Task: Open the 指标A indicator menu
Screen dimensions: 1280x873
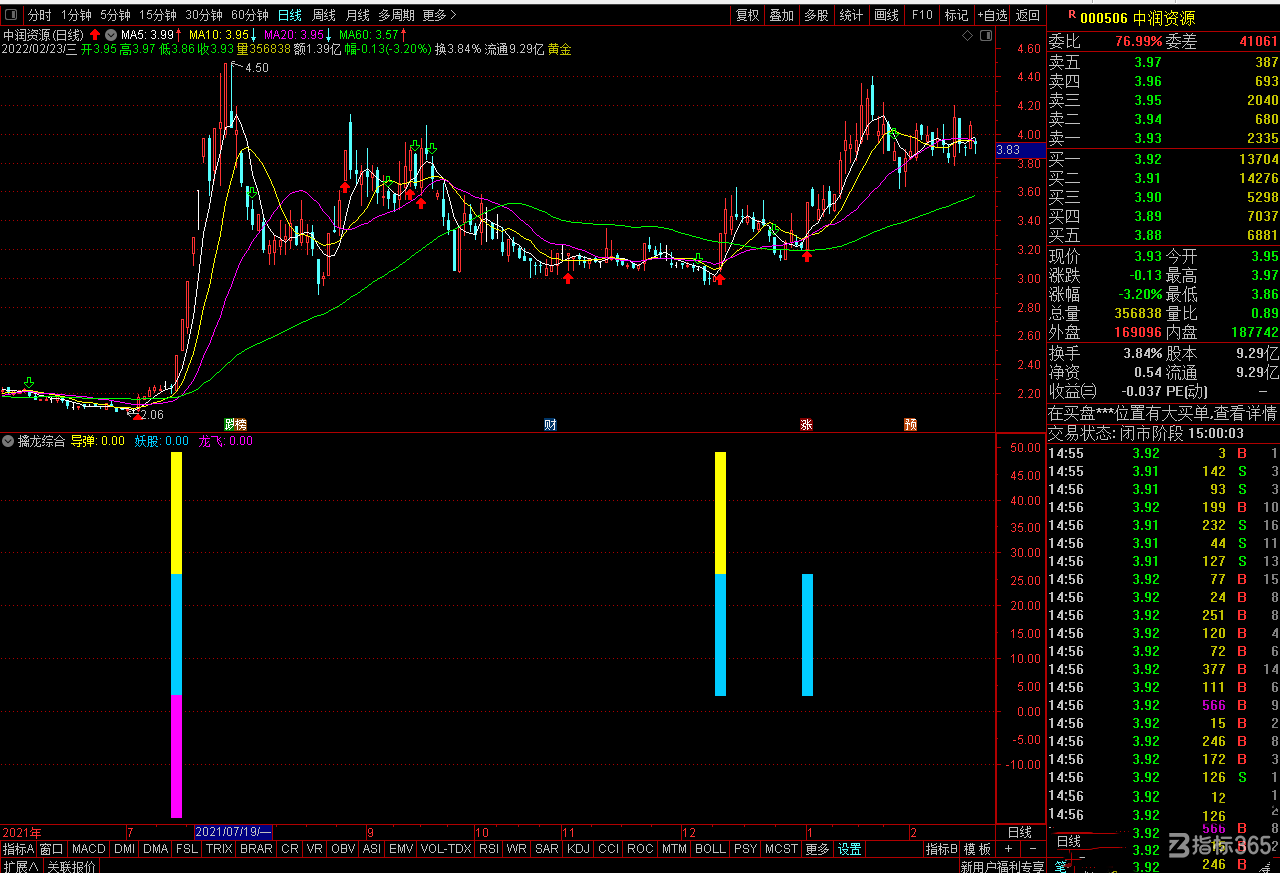Action: pyautogui.click(x=19, y=849)
